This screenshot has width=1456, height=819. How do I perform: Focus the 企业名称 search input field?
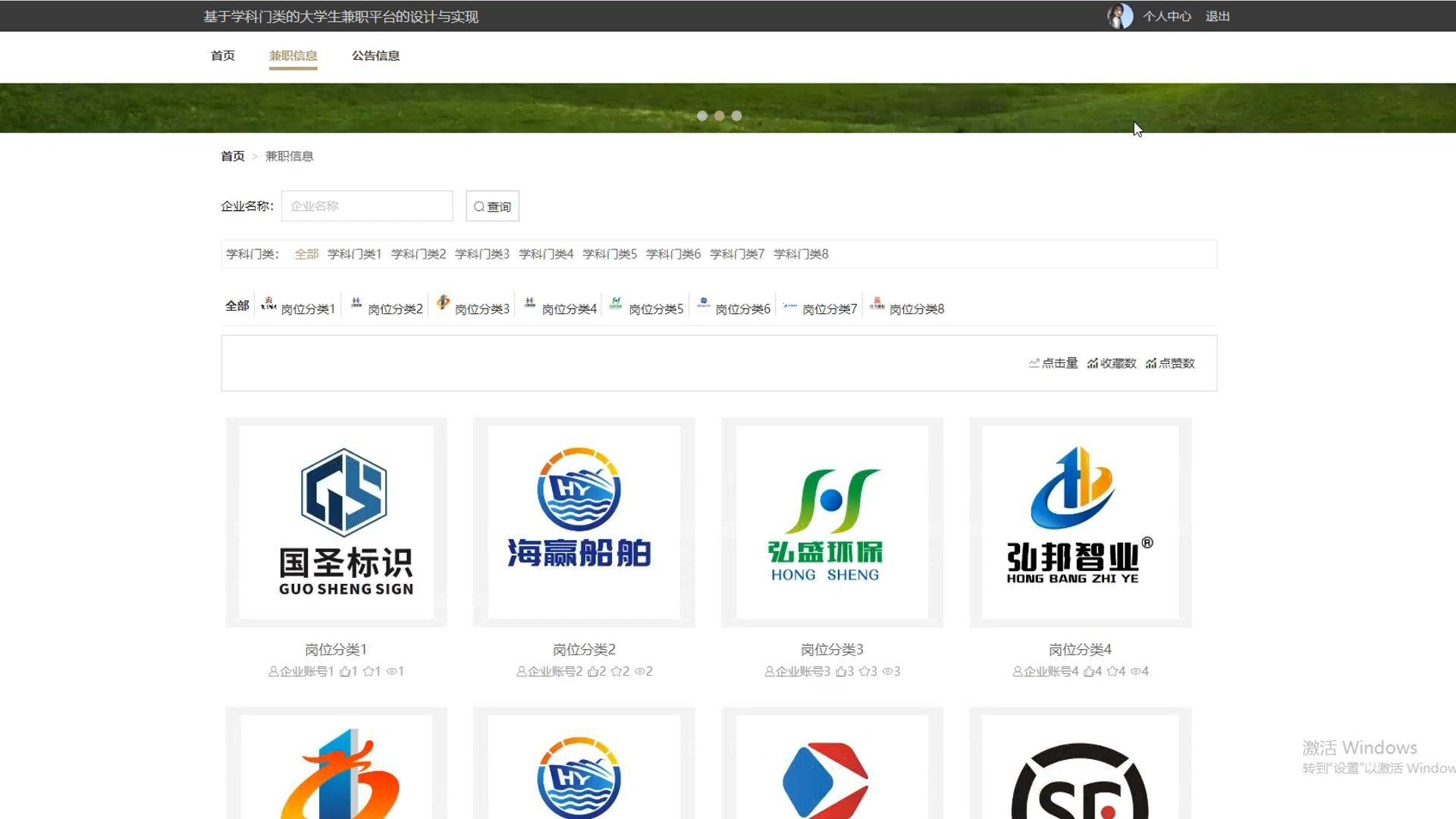click(x=367, y=206)
